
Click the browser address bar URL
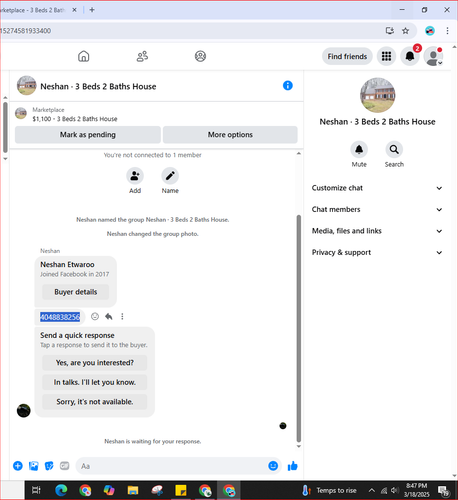tap(26, 31)
